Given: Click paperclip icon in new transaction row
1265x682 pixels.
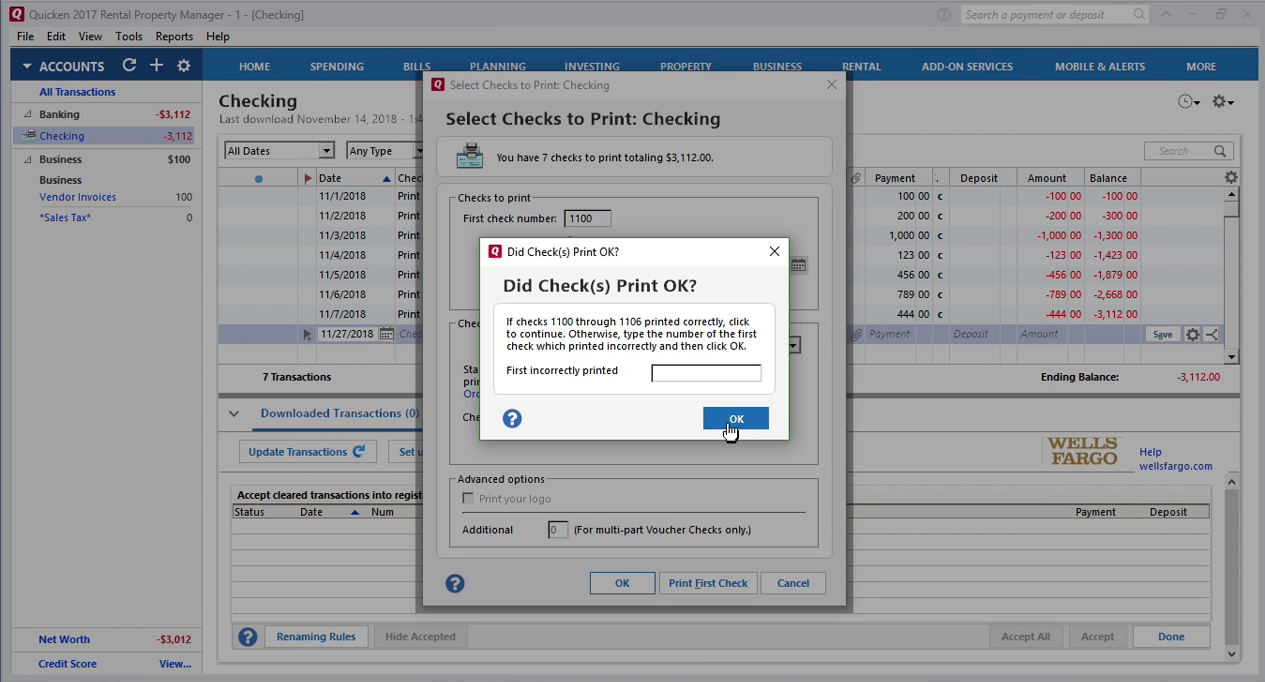Looking at the screenshot, I should coord(856,334).
